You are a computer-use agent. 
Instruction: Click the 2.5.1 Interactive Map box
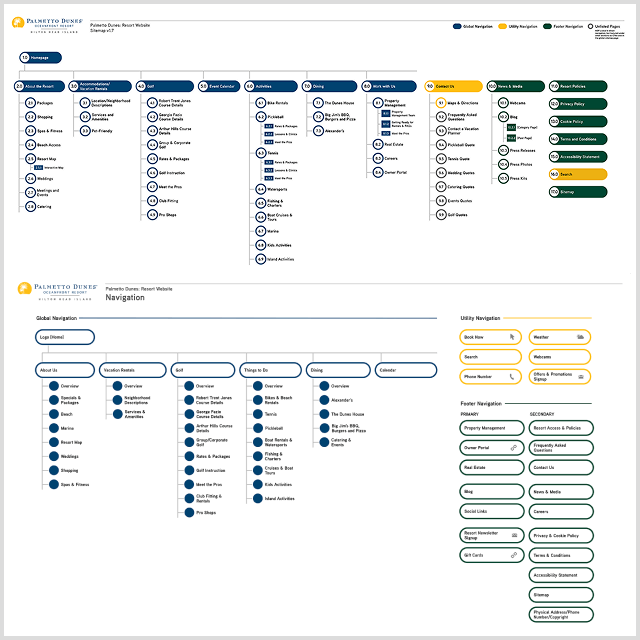tap(38, 167)
